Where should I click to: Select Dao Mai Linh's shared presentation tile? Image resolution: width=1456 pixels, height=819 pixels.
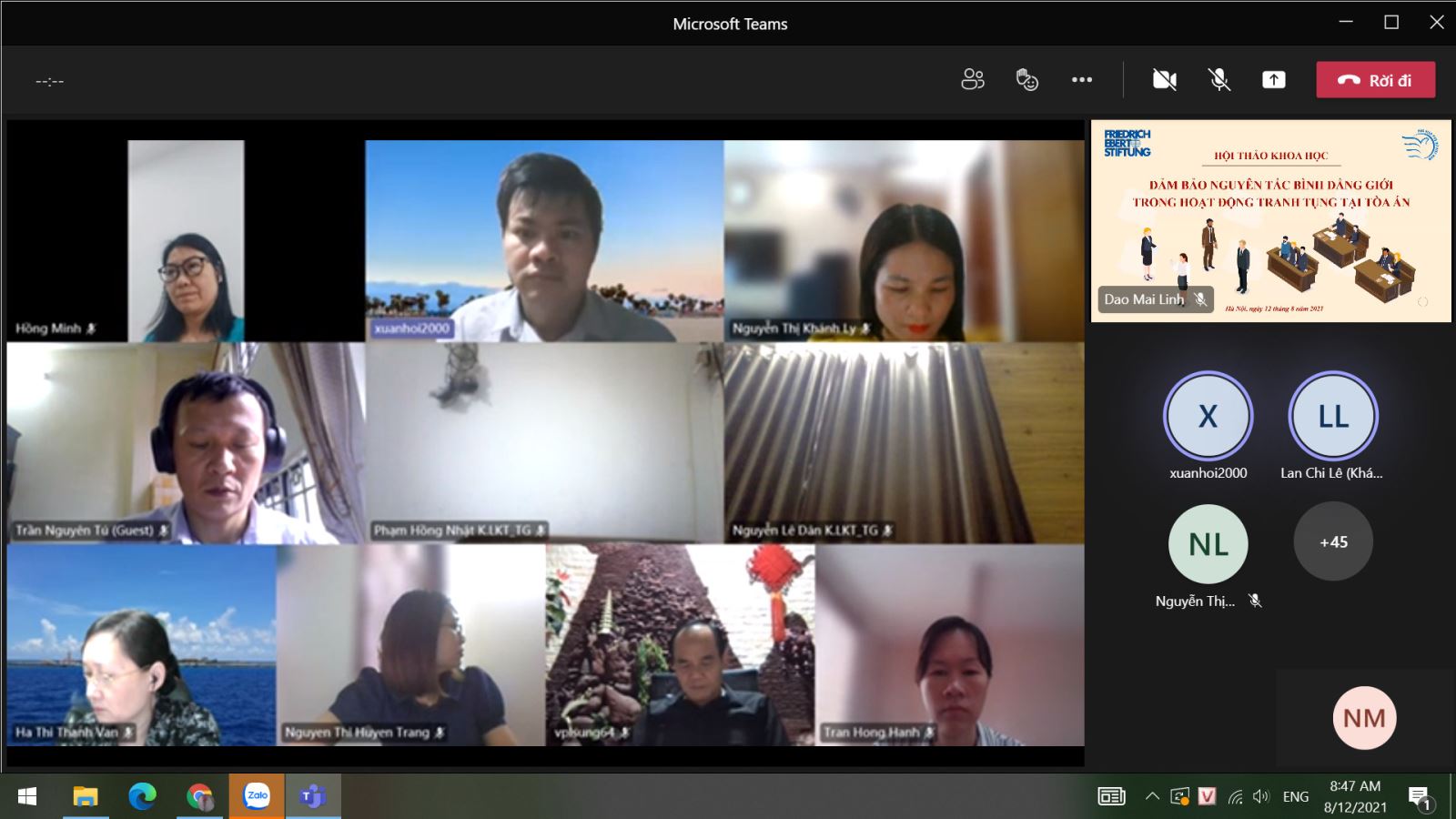(1270, 221)
